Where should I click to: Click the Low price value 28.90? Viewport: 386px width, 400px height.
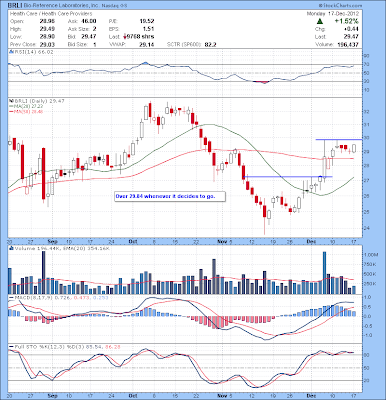(x=47, y=37)
